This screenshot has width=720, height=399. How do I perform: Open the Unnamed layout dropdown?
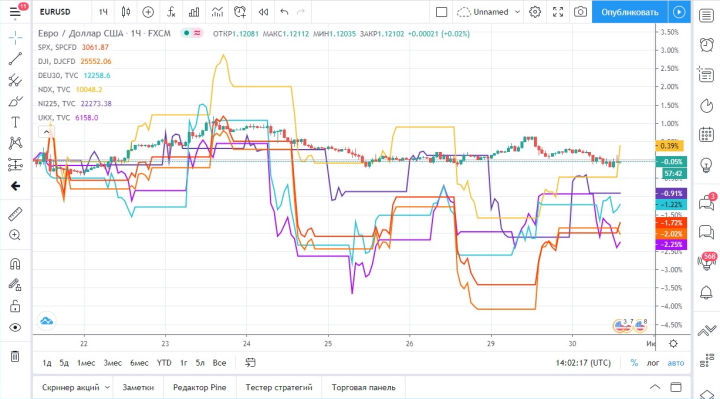tap(489, 12)
